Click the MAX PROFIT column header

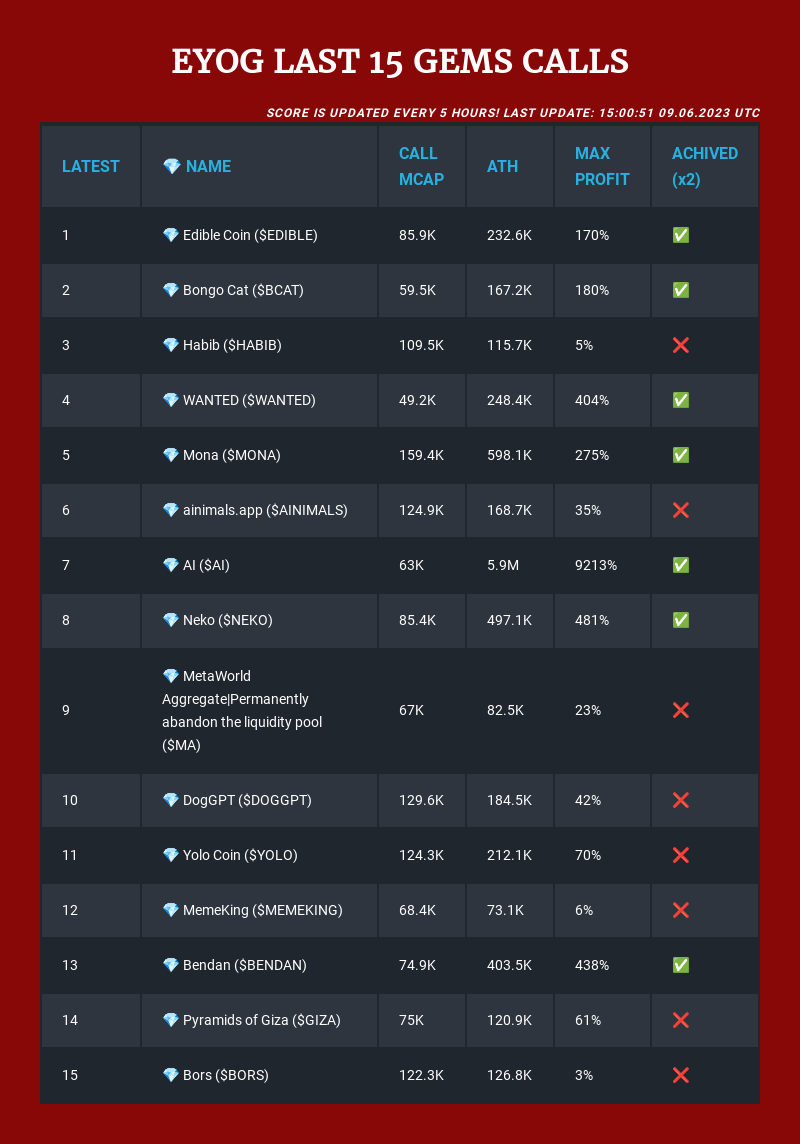[x=602, y=166]
